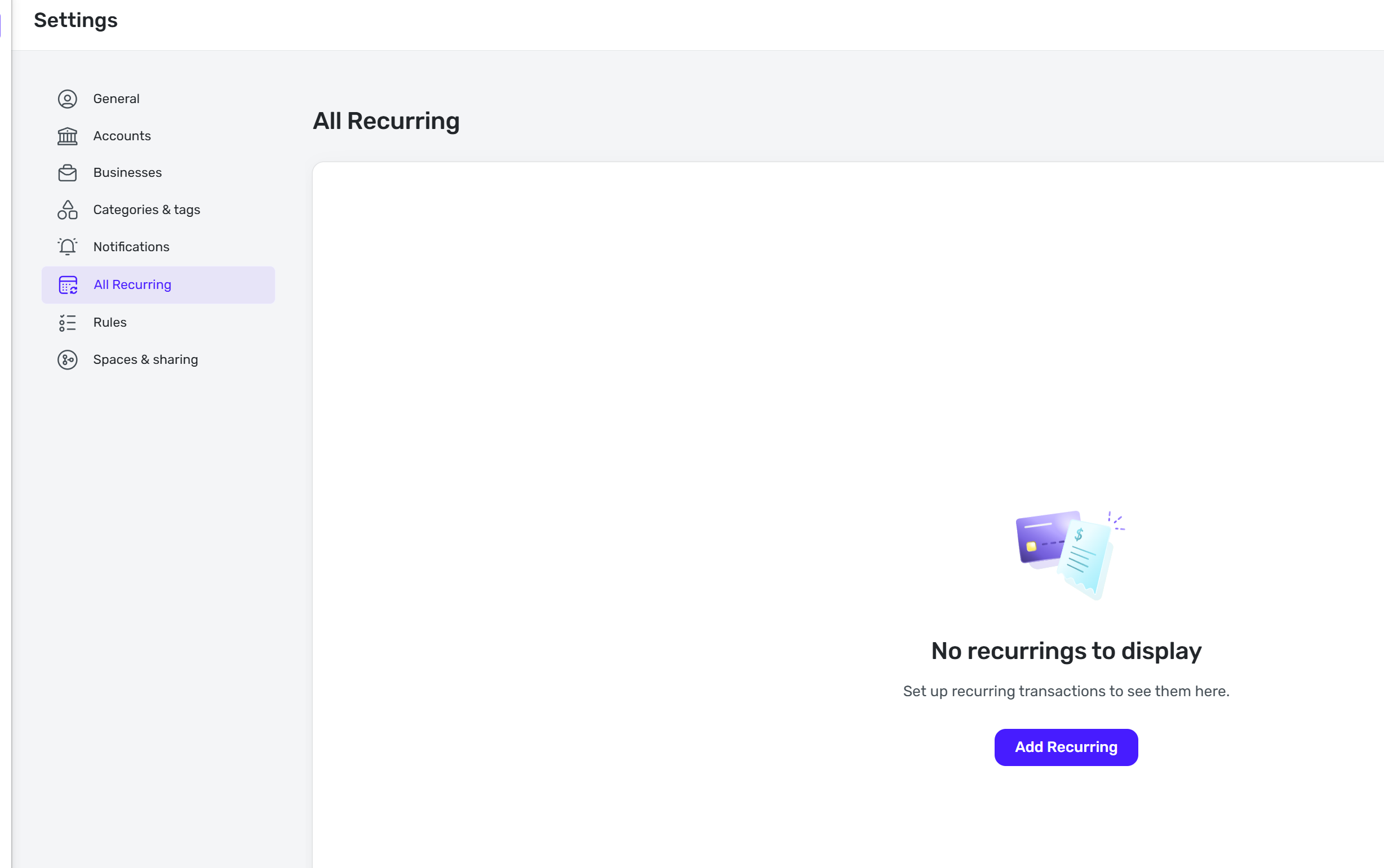Click the Notifications bell icon

(67, 247)
